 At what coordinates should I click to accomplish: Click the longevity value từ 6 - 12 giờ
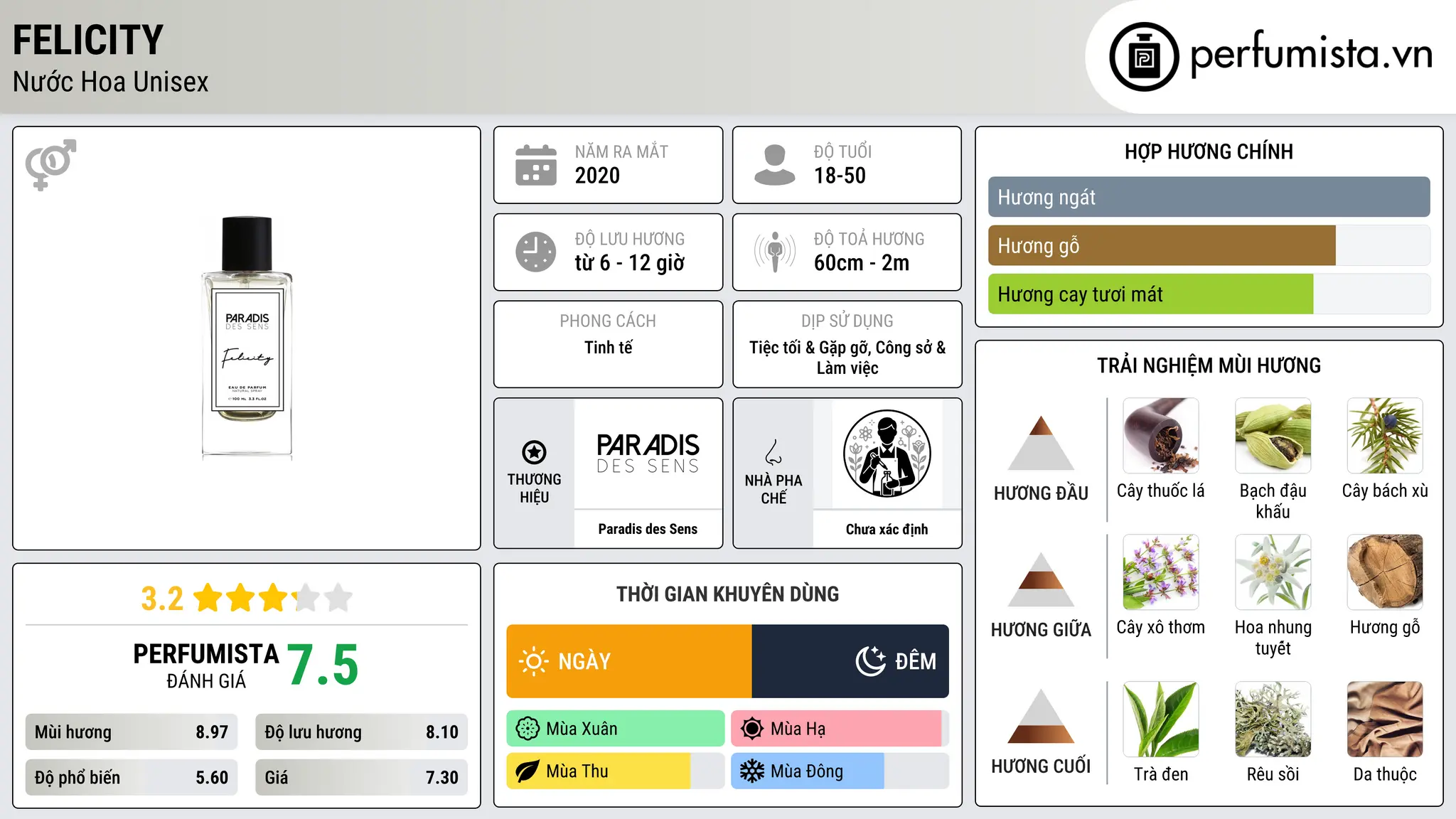click(x=630, y=263)
